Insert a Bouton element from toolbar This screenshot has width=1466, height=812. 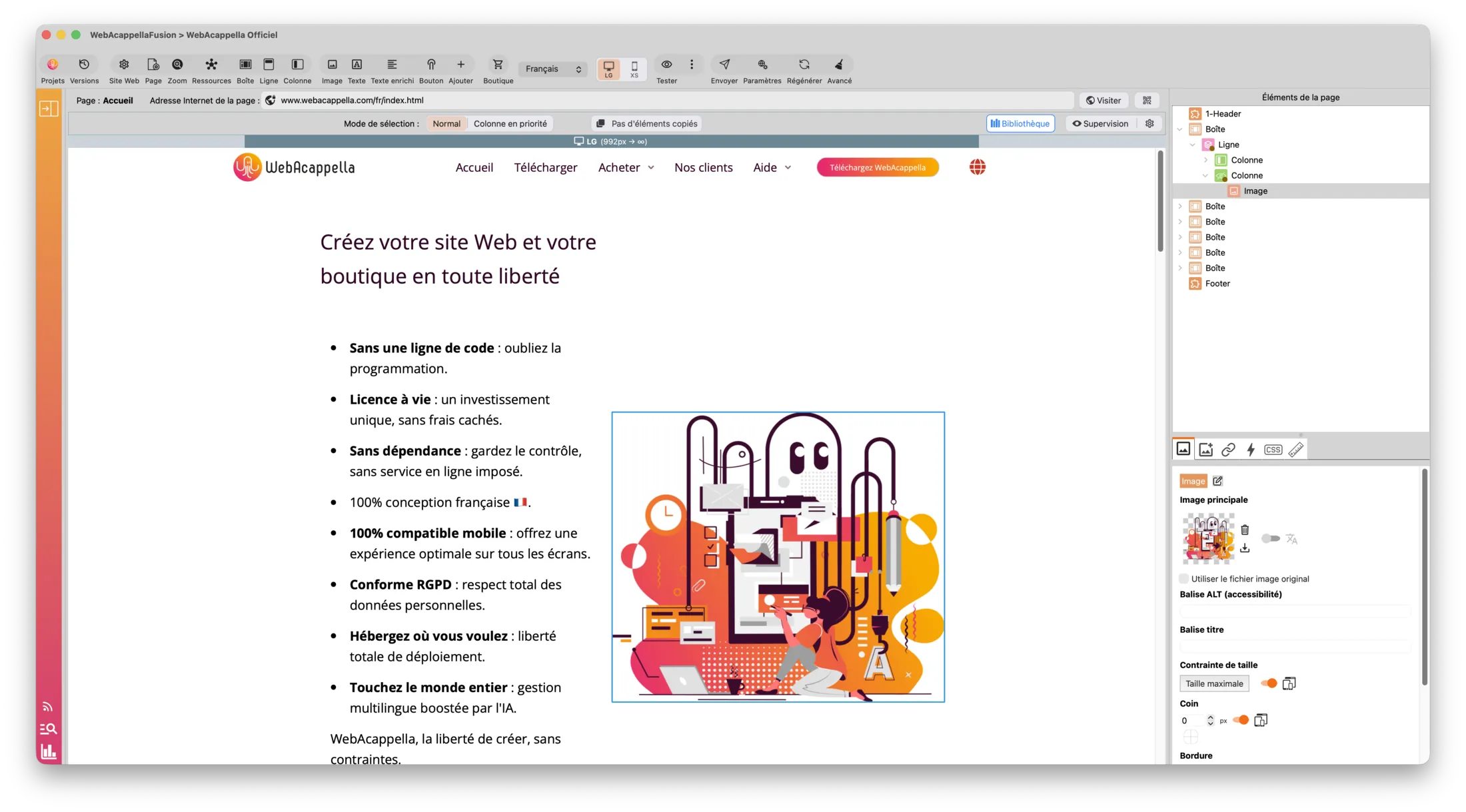(431, 65)
